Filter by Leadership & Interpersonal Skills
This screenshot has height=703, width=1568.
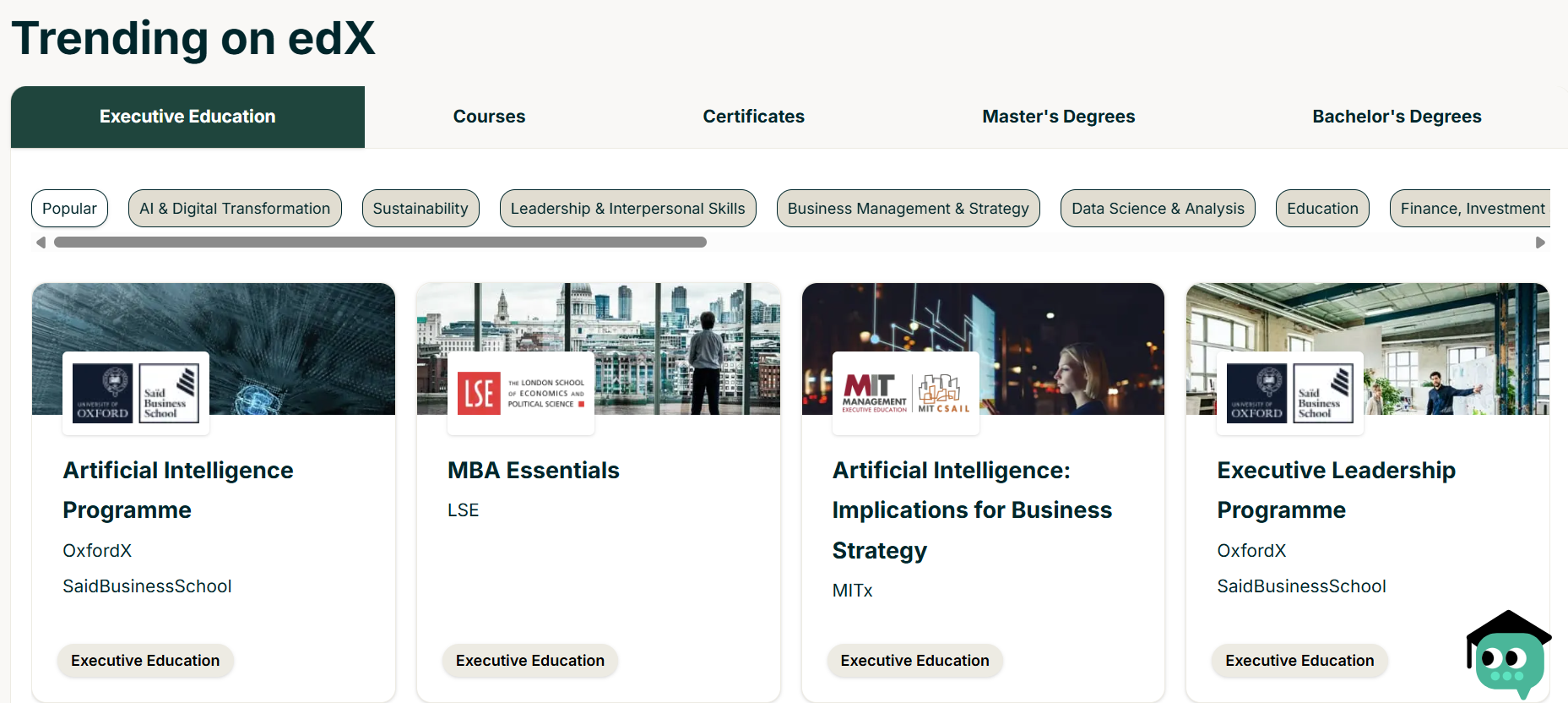[x=628, y=209]
